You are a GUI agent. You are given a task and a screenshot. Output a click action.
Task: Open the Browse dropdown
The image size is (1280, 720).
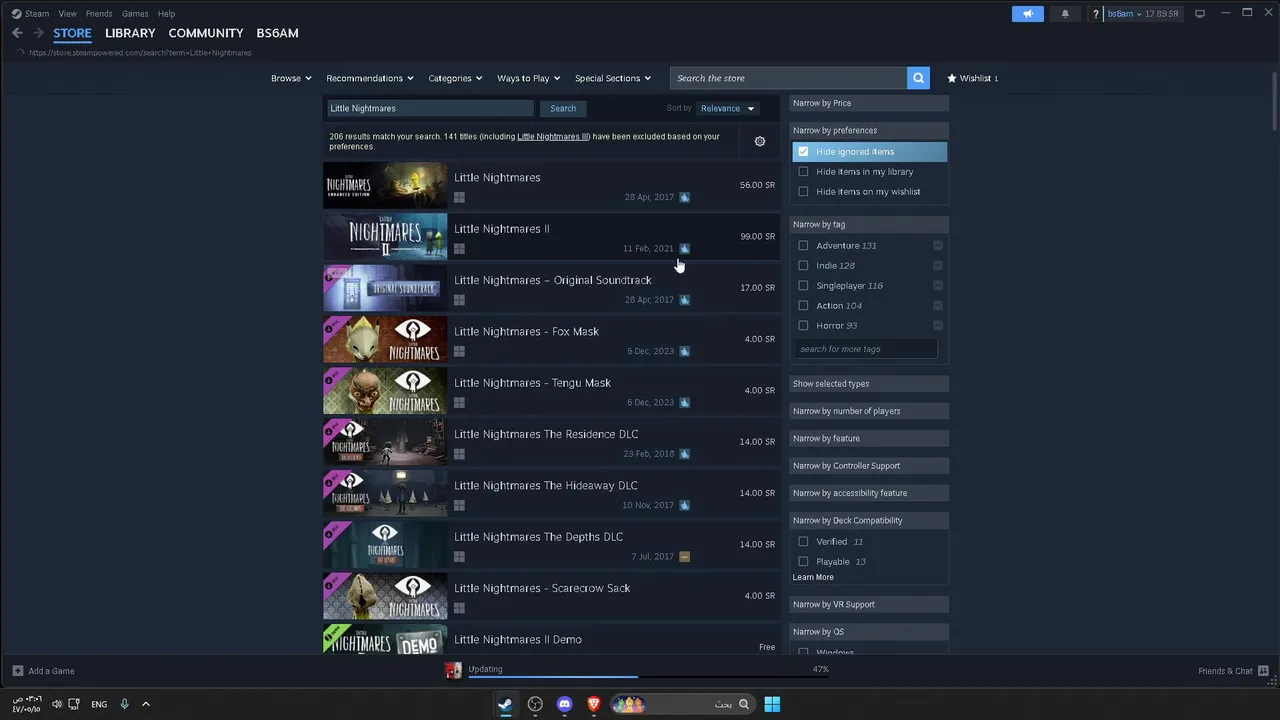291,78
